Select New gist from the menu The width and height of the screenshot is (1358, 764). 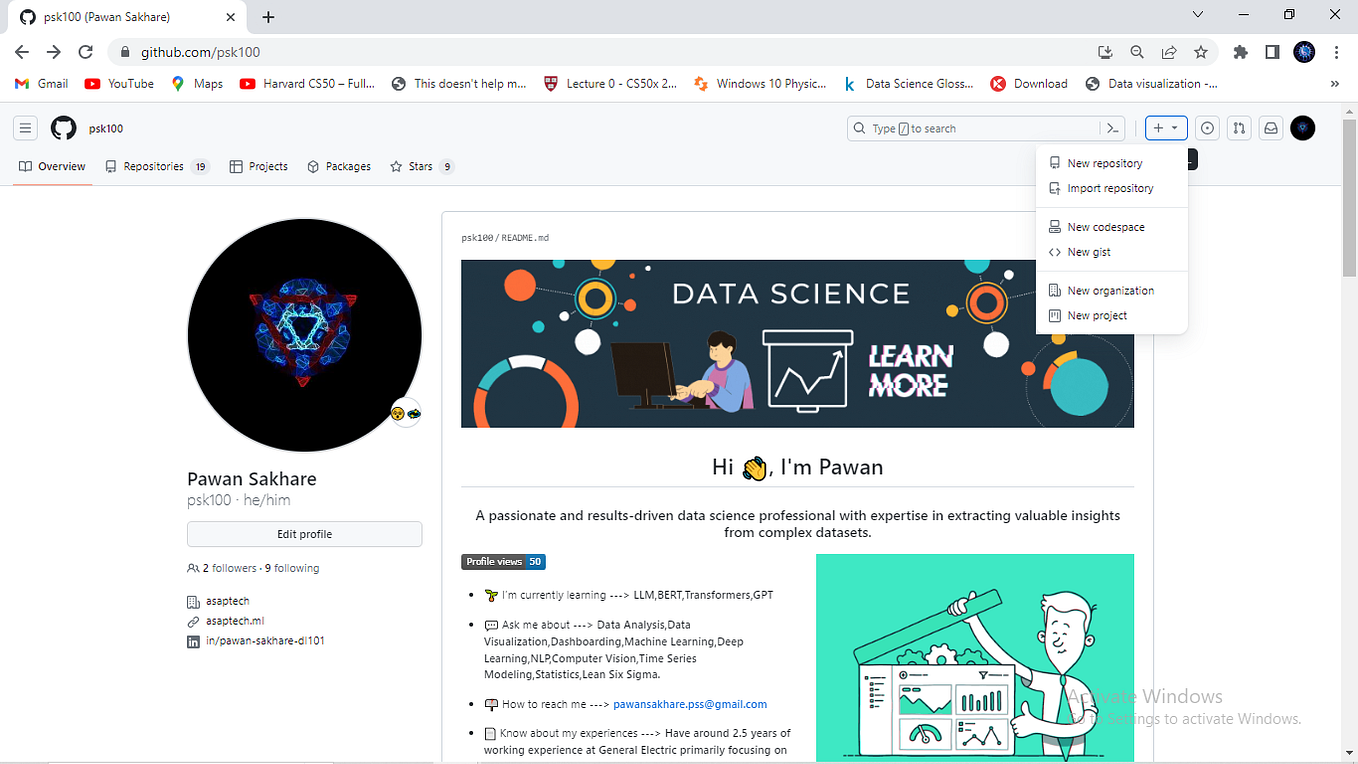click(1088, 252)
